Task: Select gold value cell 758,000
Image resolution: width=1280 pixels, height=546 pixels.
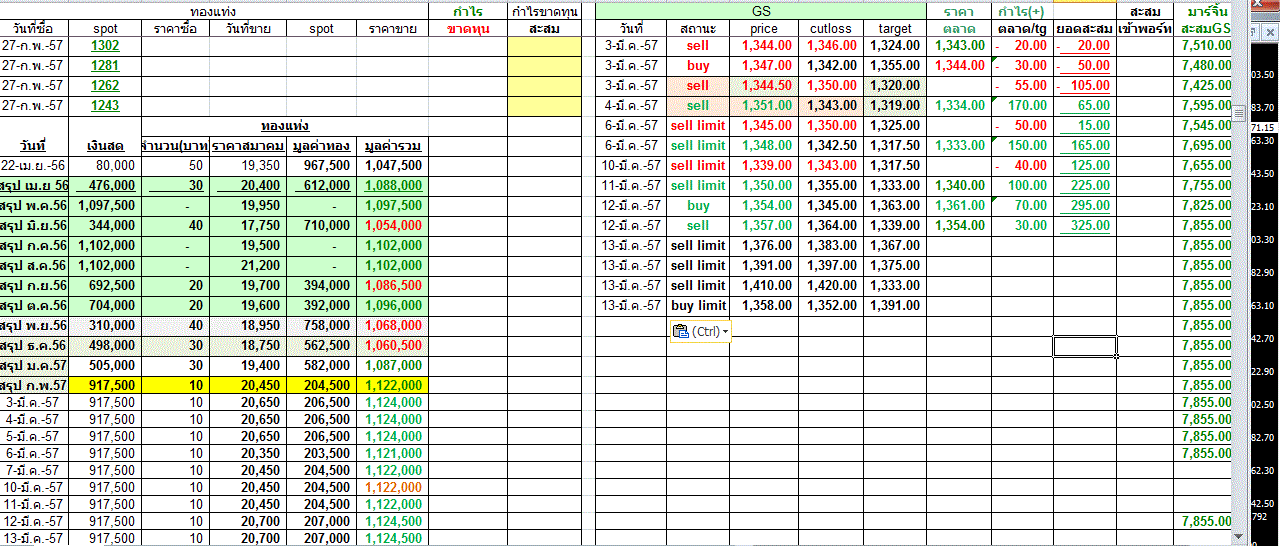Action: click(321, 325)
